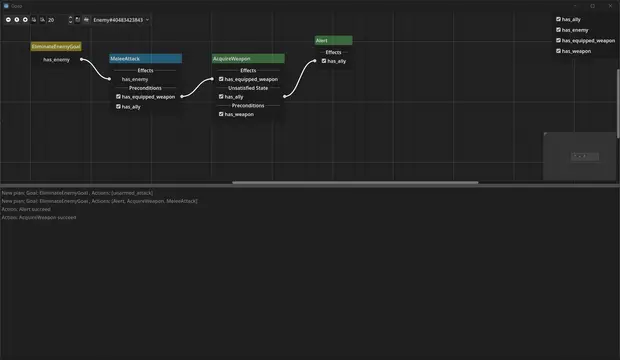Image resolution: width=620 pixels, height=360 pixels.
Task: Toggle has_equipped_weapon checkbox in state list
Action: coord(558,40)
